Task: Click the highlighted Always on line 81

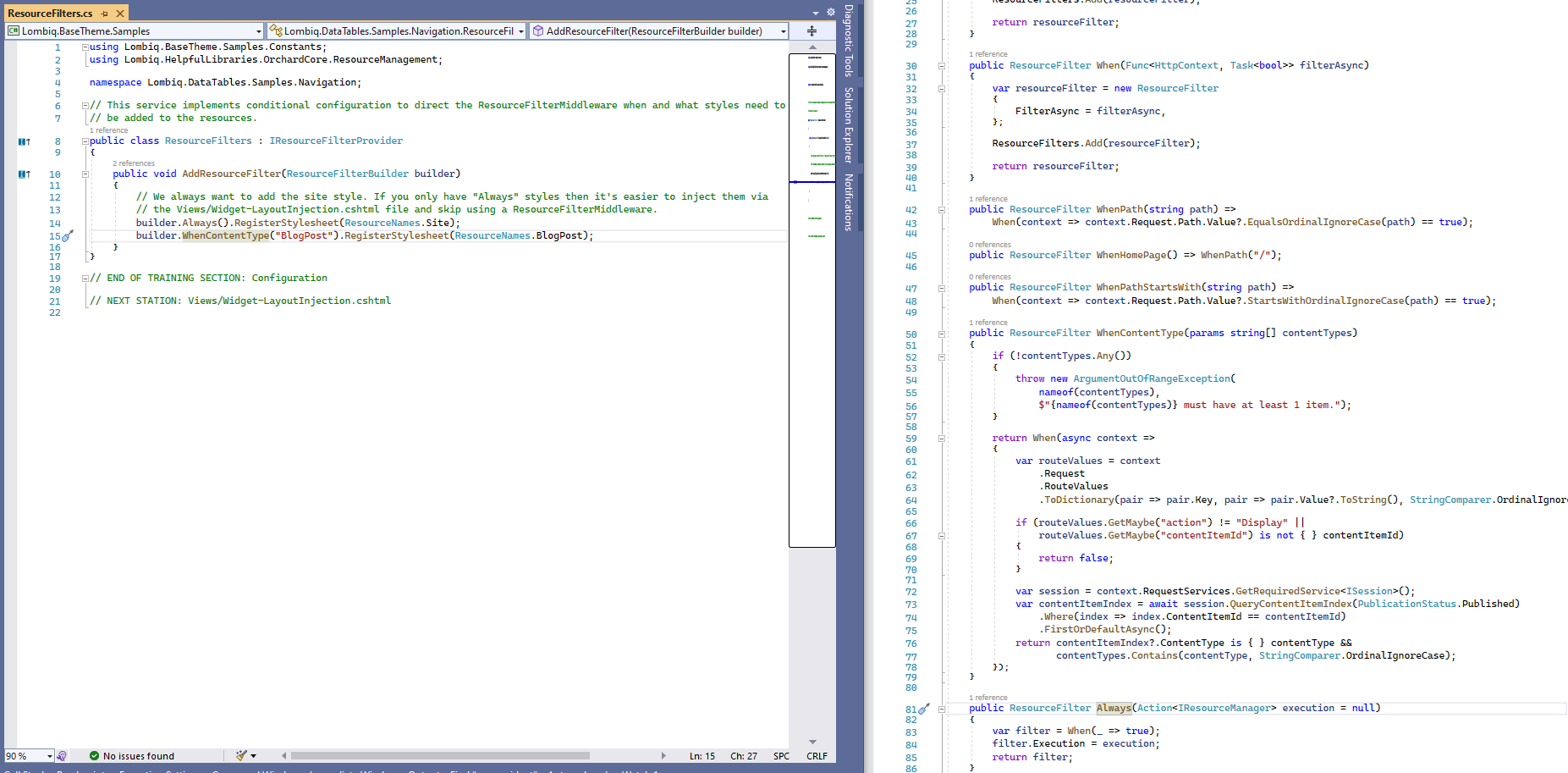Action: click(1114, 709)
